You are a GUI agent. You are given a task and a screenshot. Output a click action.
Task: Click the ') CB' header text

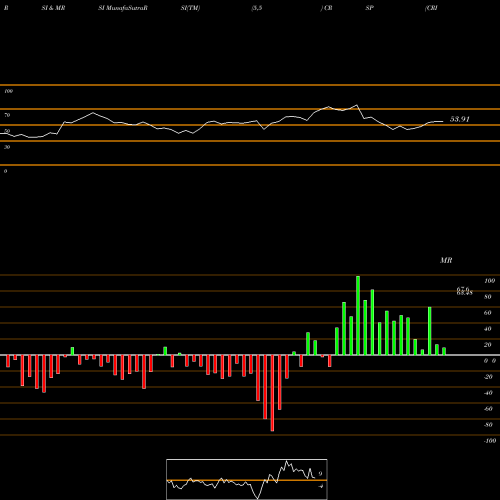327,8
